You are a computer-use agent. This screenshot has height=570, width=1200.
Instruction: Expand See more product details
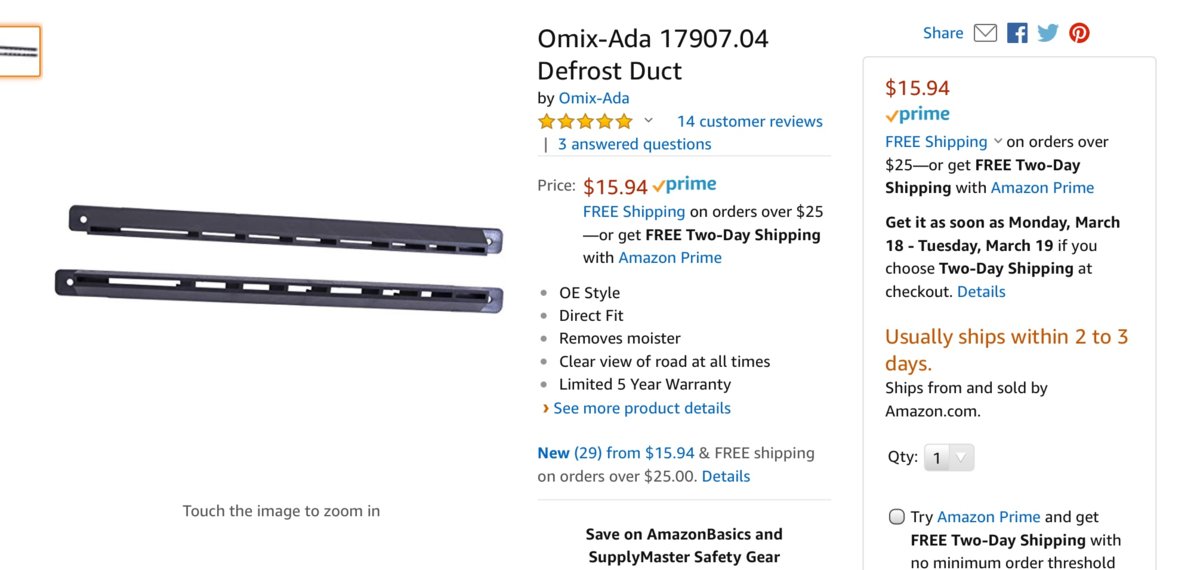tap(641, 408)
